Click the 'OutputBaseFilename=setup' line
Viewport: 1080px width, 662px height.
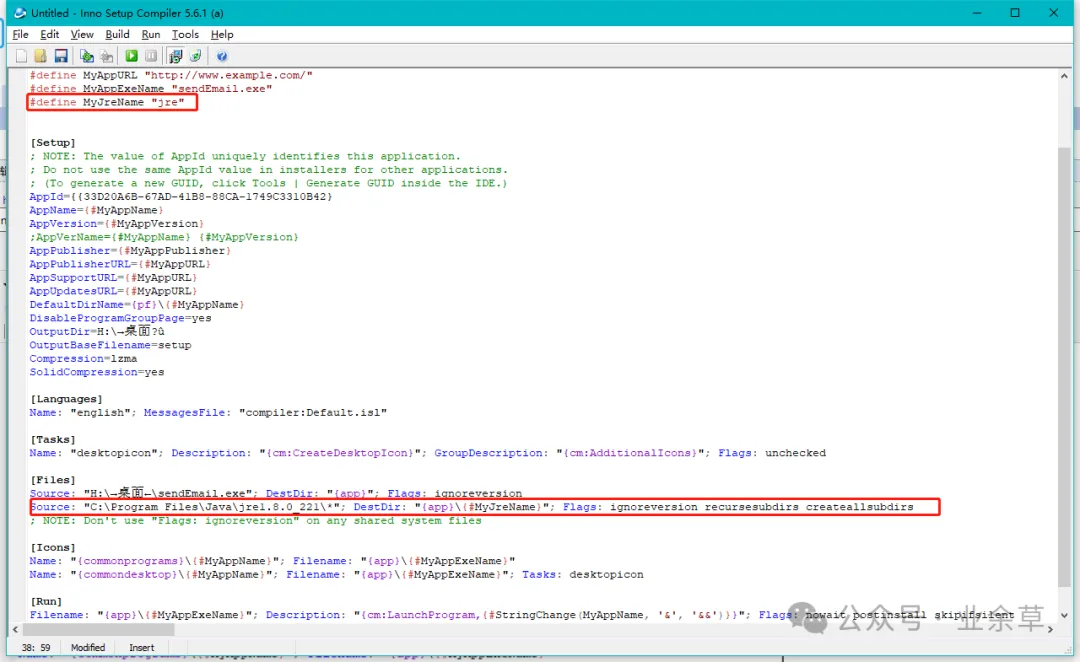pos(110,345)
